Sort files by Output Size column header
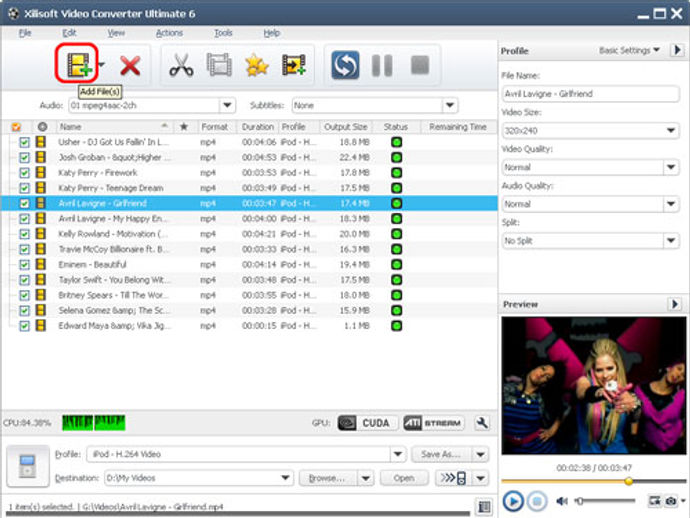690x518 pixels. [346, 127]
